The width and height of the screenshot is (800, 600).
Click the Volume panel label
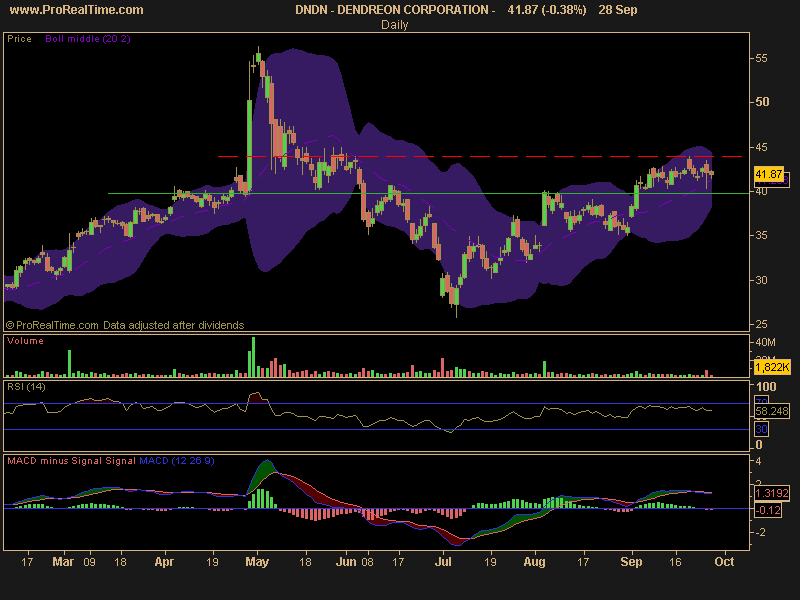pos(26,341)
